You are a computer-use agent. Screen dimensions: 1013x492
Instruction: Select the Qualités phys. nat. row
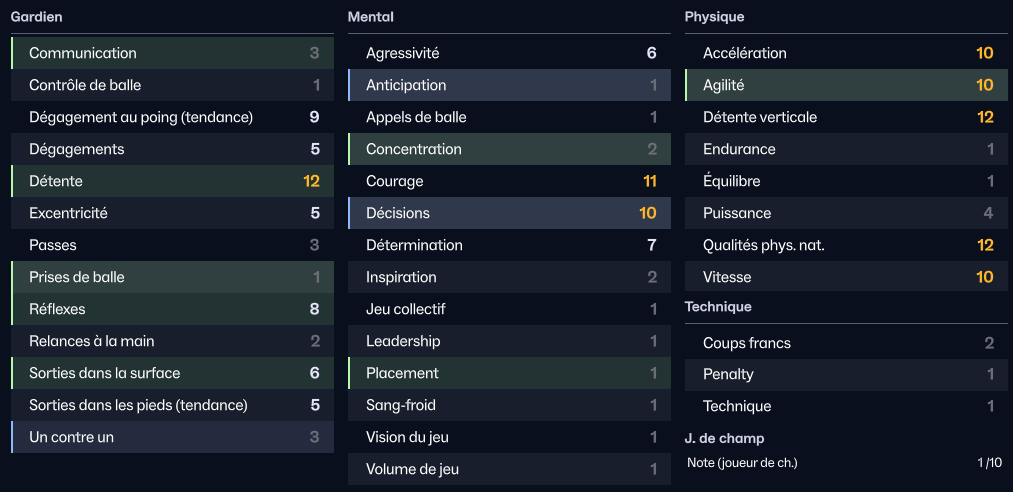(846, 245)
